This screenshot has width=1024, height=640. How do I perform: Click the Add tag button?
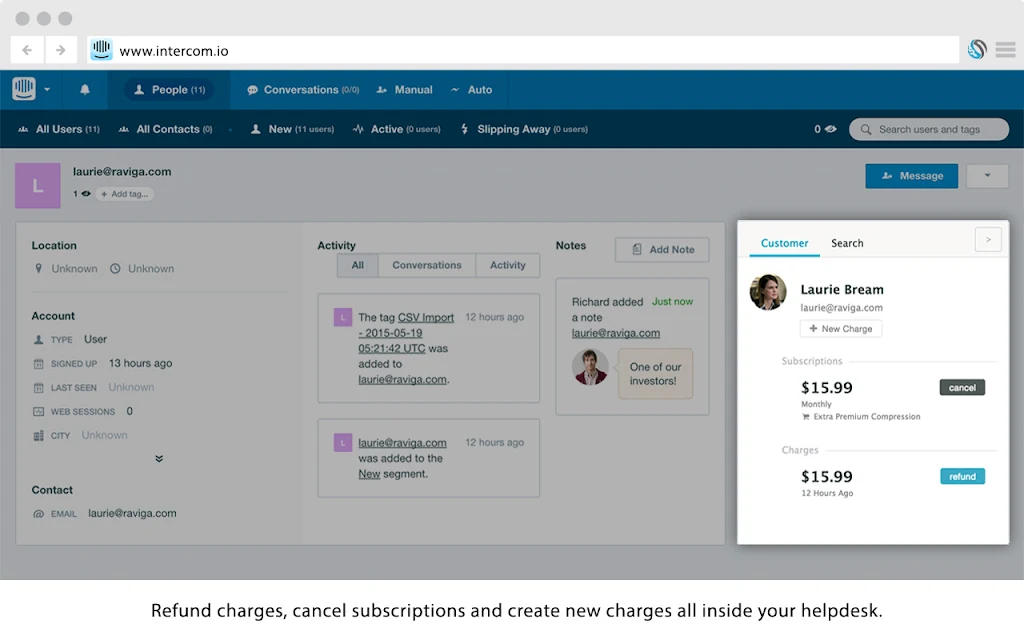(125, 194)
